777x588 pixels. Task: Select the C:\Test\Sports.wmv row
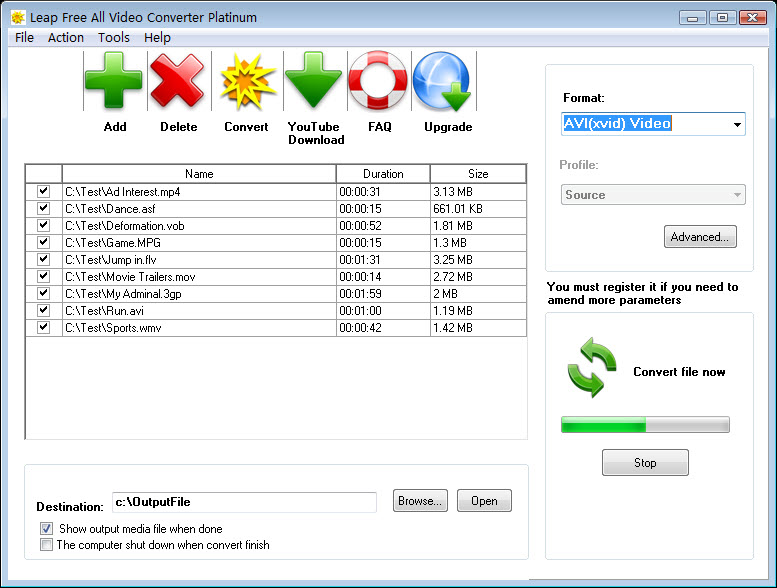tap(276, 328)
